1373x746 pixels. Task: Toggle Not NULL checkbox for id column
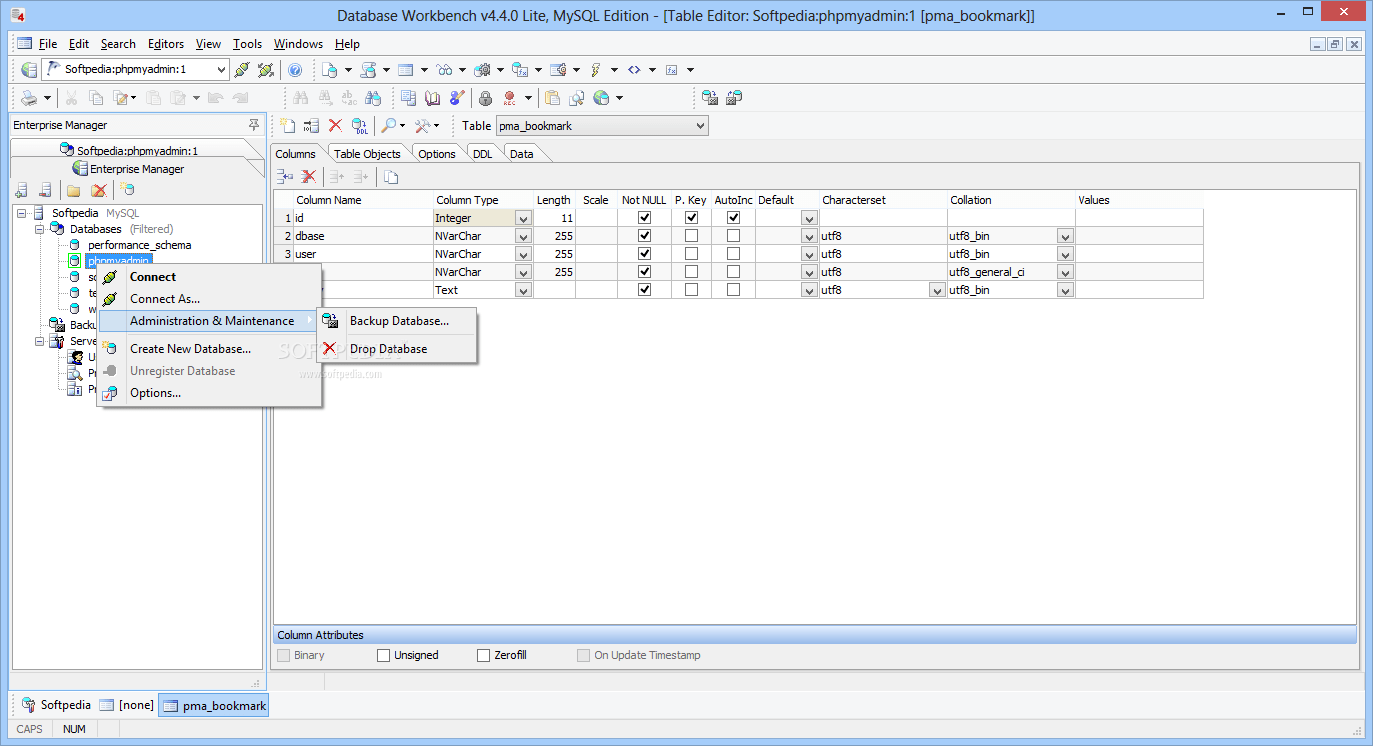(x=644, y=218)
